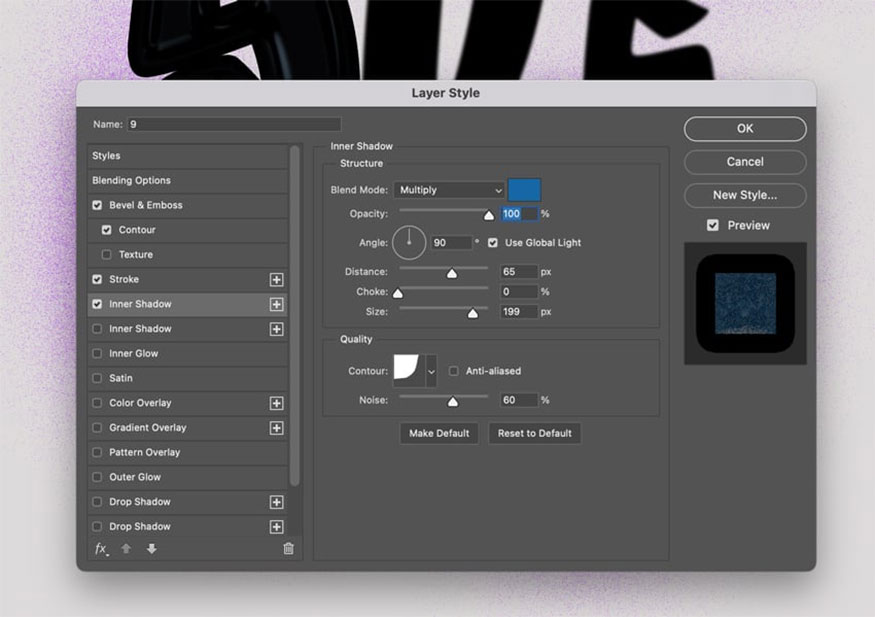Click the move effect down arrow
This screenshot has width=875, height=617.
(x=151, y=549)
